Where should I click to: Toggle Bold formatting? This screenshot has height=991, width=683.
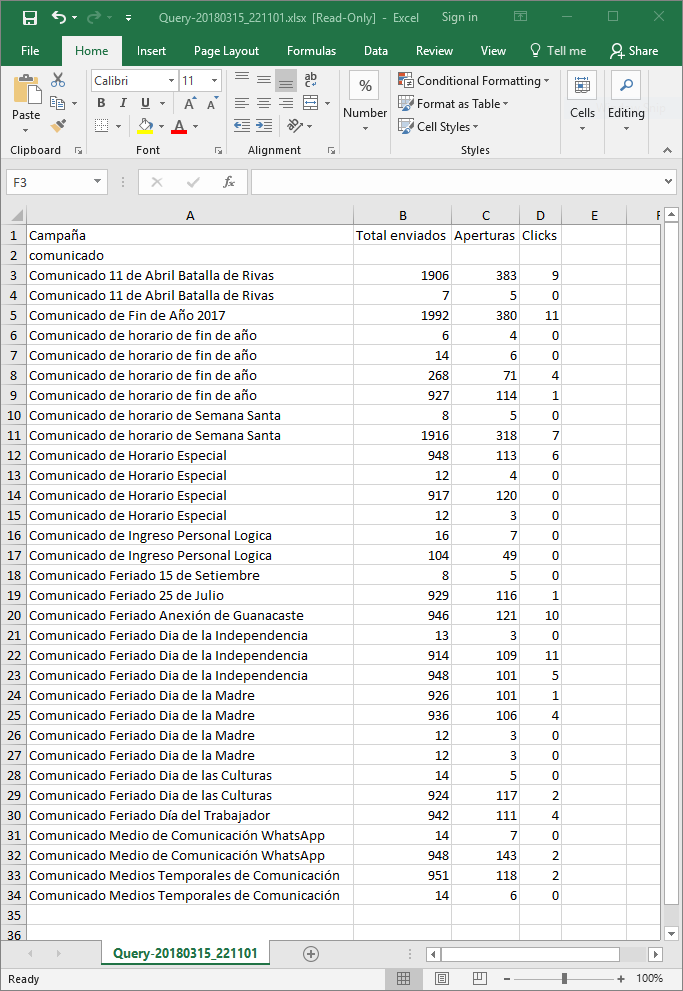[101, 103]
